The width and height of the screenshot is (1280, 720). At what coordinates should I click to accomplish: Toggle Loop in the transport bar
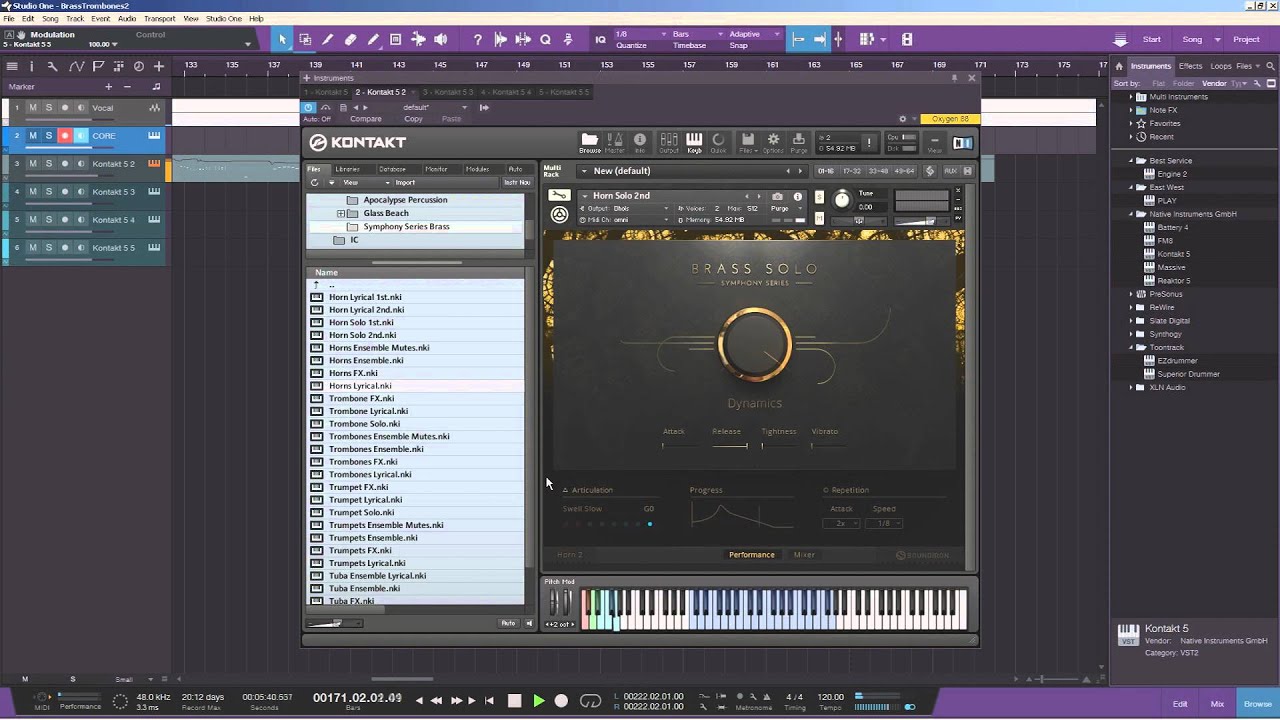(590, 701)
